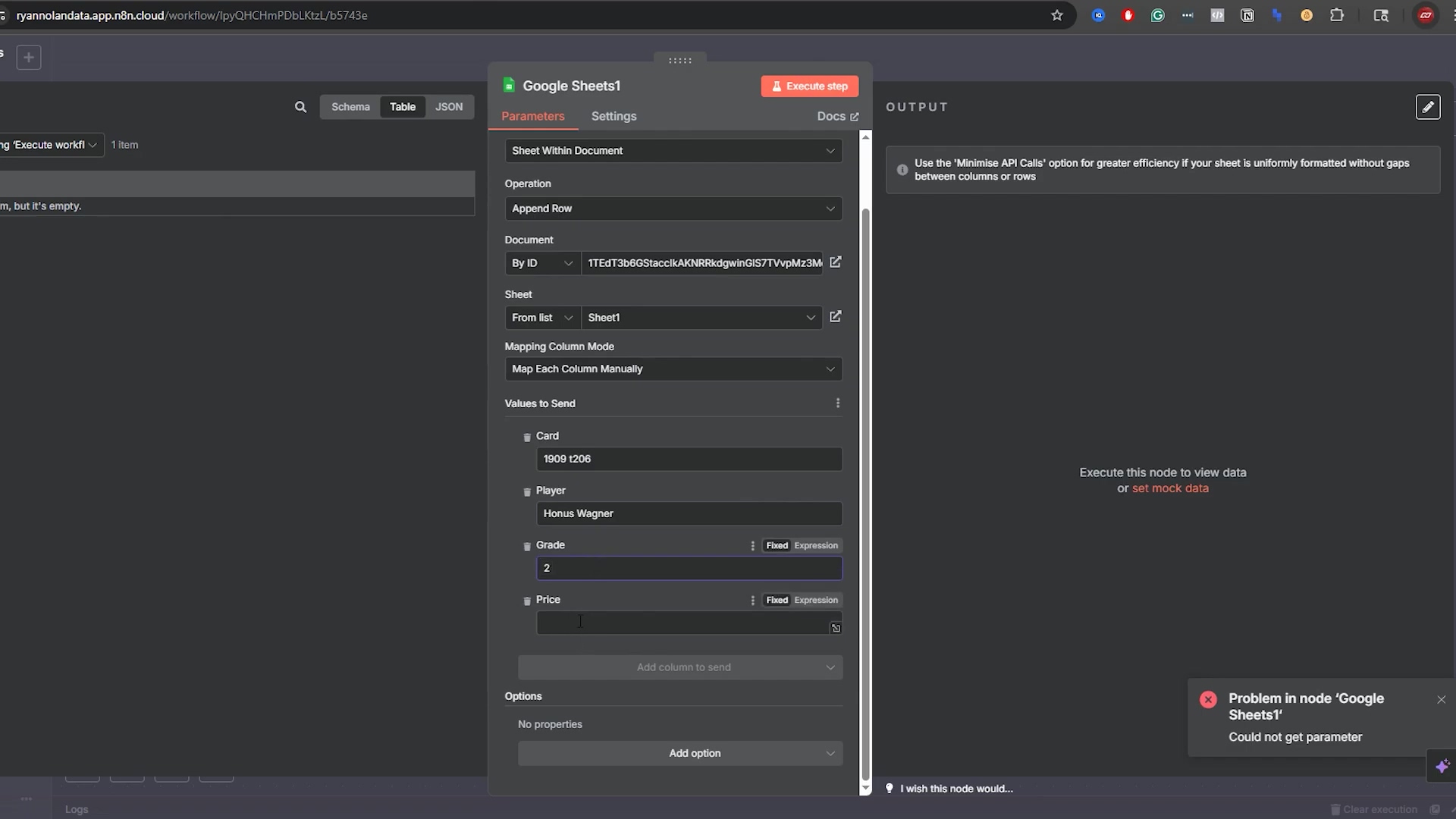This screenshot has height=819, width=1456.
Task: Switch Grade field to Expression mode
Action: click(x=816, y=546)
